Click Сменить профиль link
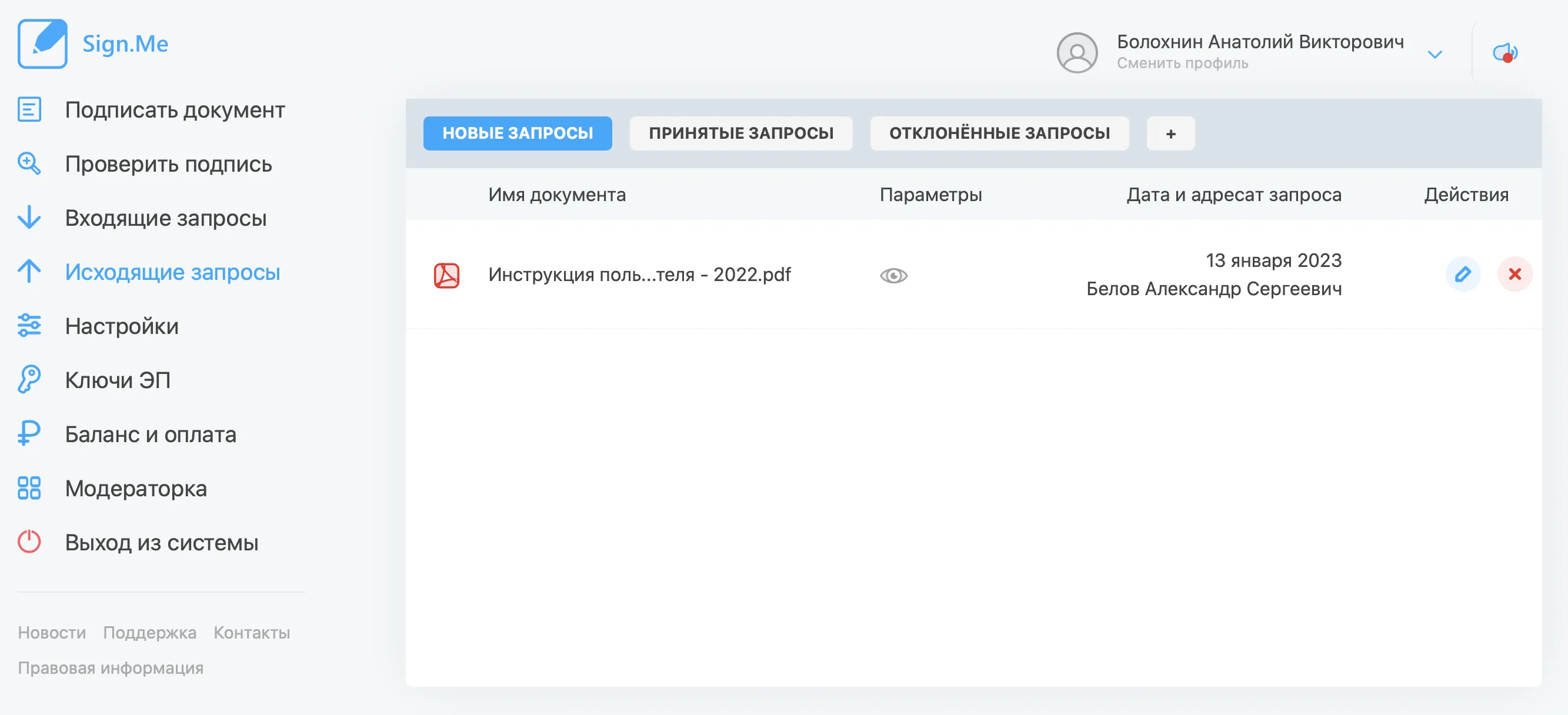The image size is (1568, 715). (1182, 64)
